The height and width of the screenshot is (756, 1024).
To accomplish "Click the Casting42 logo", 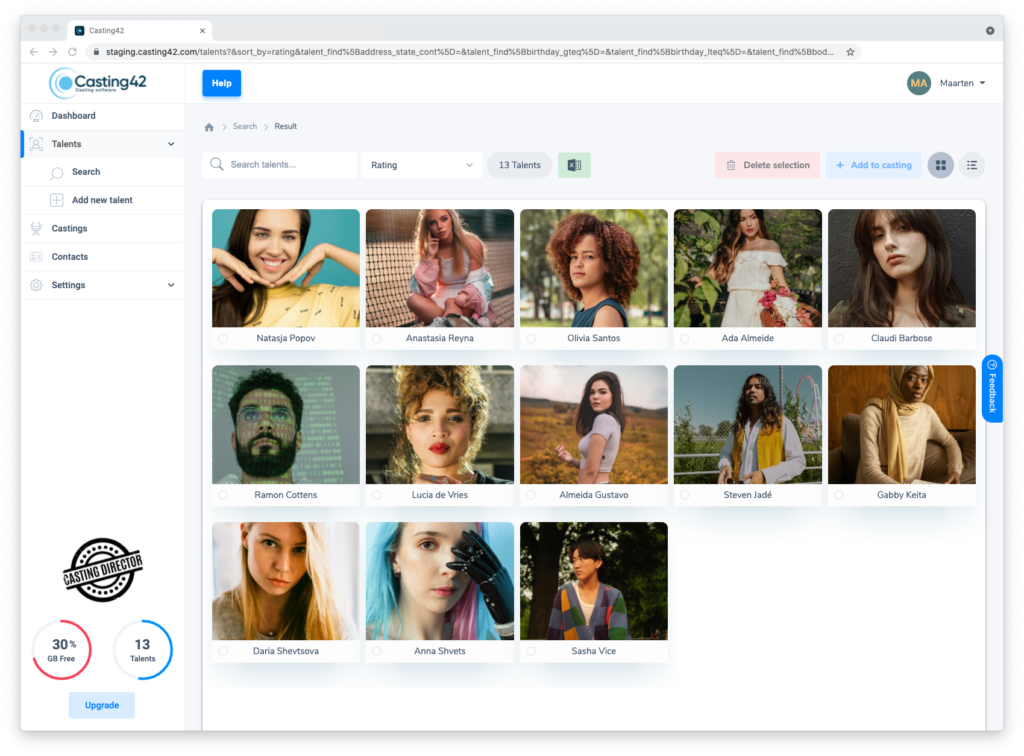I will click(98, 83).
